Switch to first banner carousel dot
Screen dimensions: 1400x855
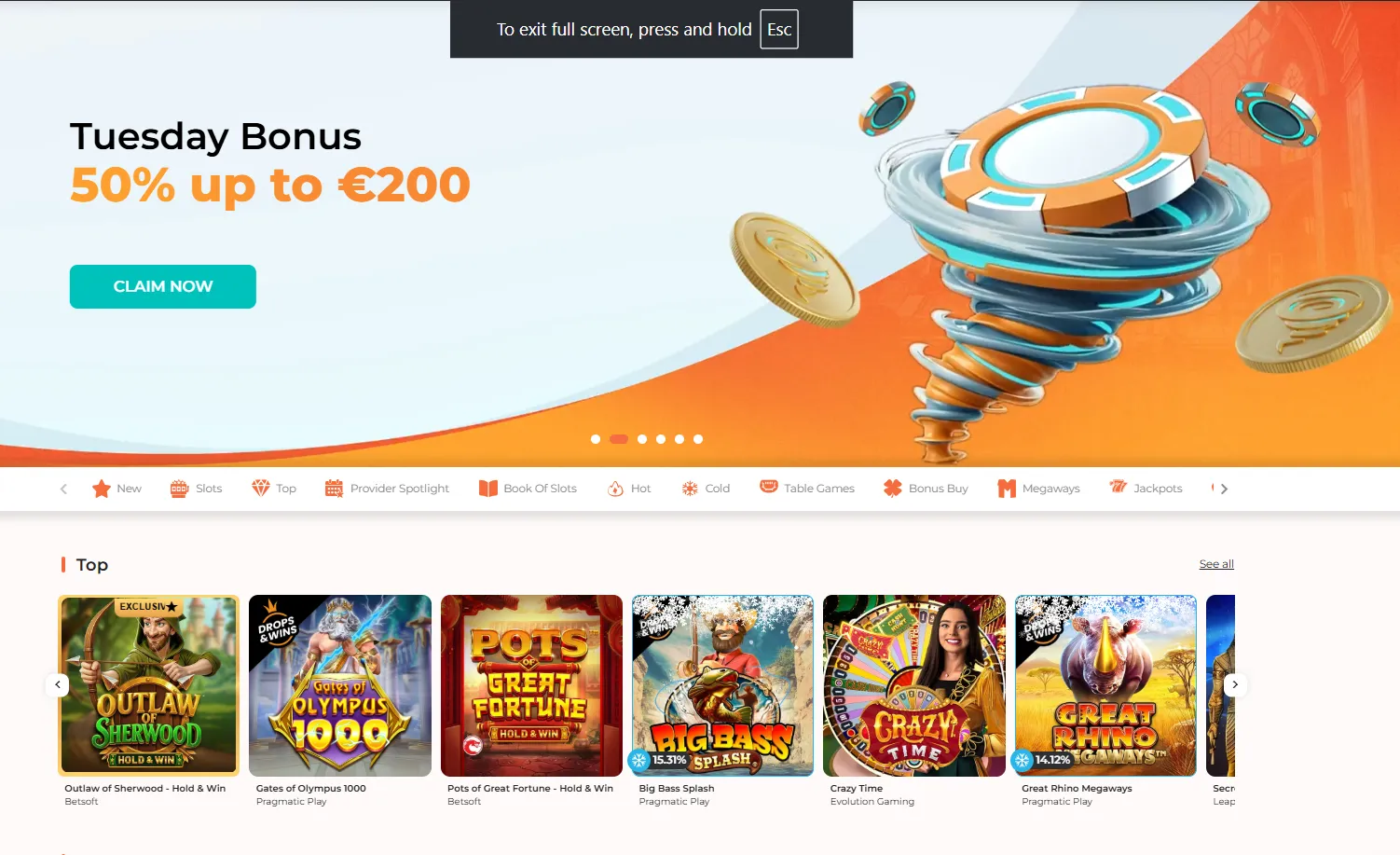[596, 439]
